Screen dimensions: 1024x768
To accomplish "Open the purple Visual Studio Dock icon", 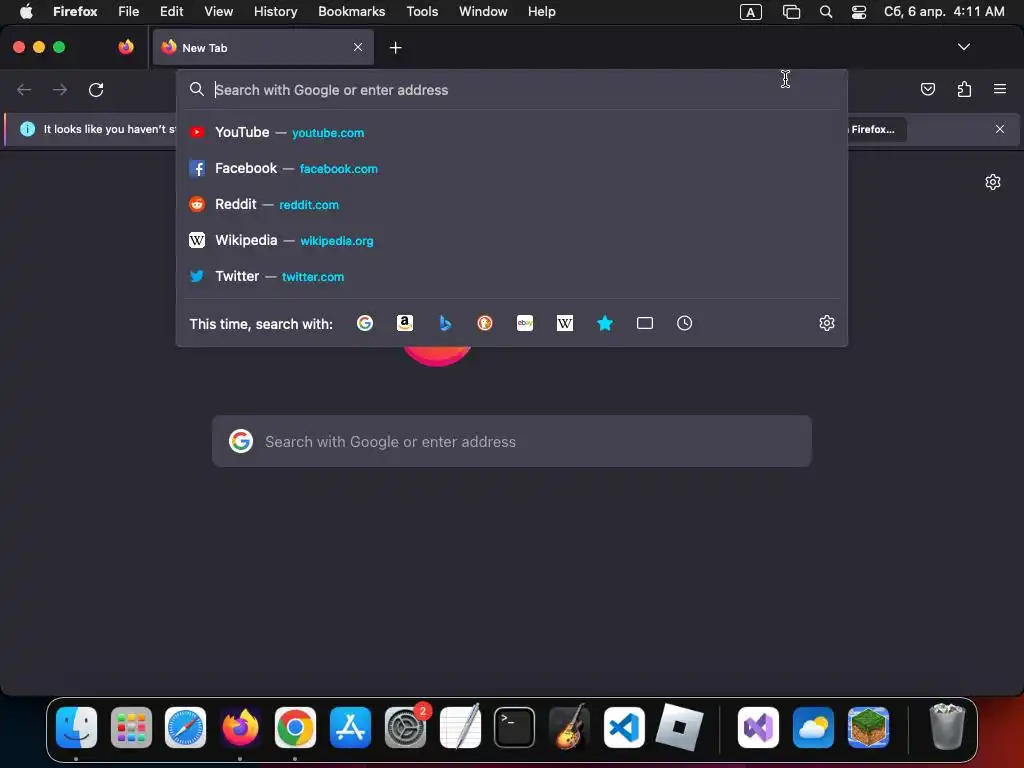I will 758,727.
